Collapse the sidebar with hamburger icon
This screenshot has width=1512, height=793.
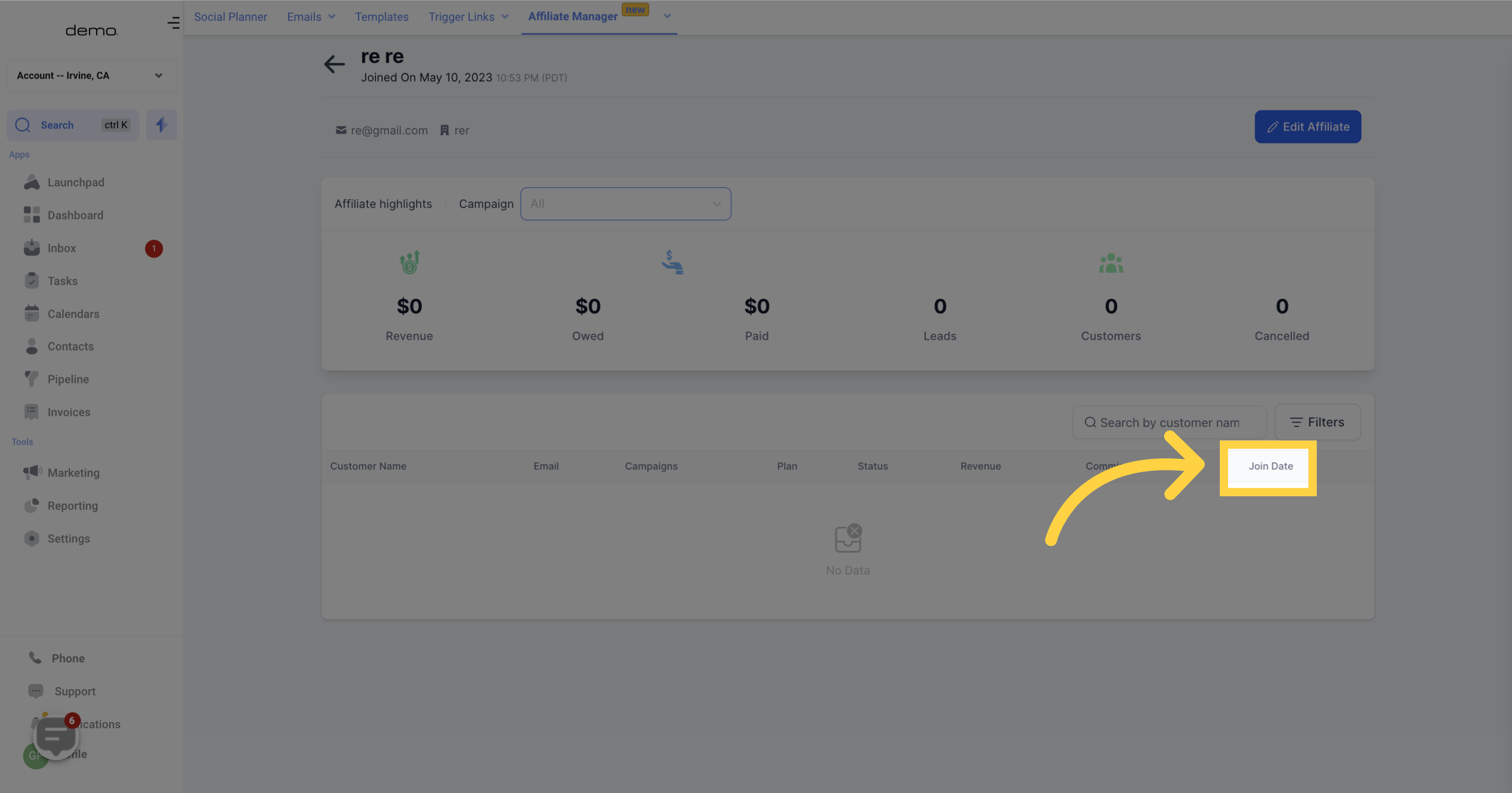coord(173,23)
